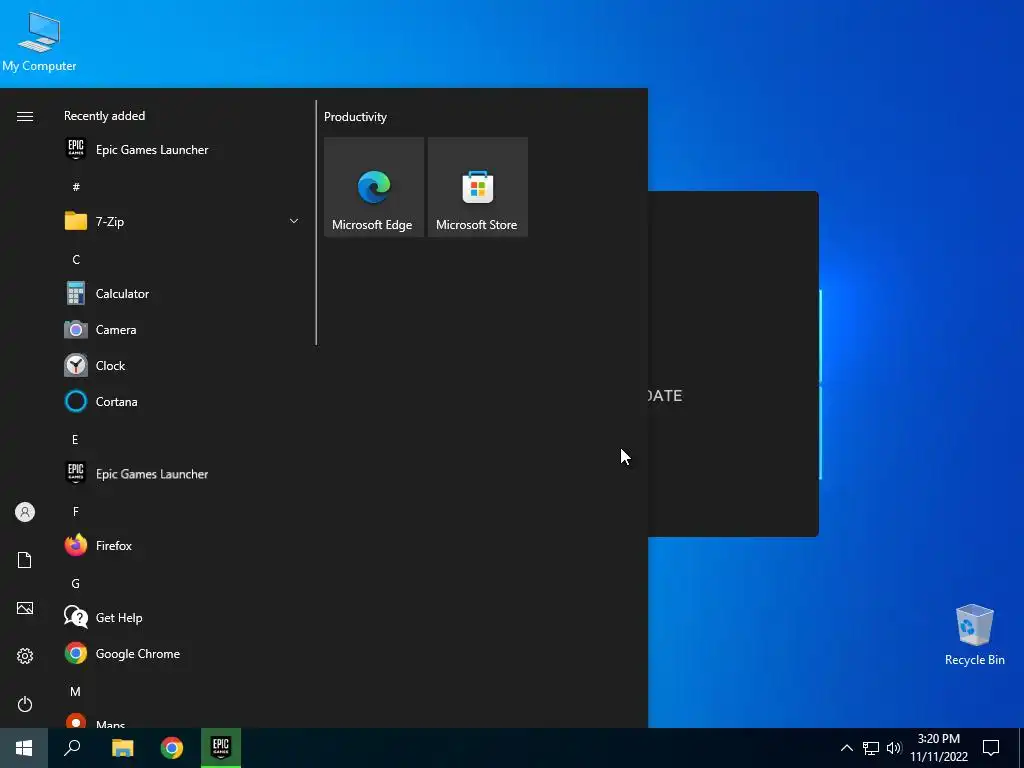Open File Explorer from the taskbar
Screen dimensions: 1024x768
pos(122,748)
